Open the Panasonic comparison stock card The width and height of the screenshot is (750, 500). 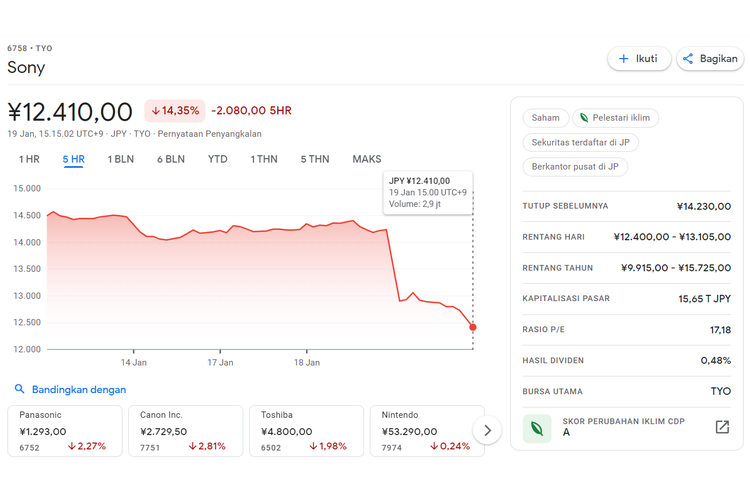[x=65, y=431]
